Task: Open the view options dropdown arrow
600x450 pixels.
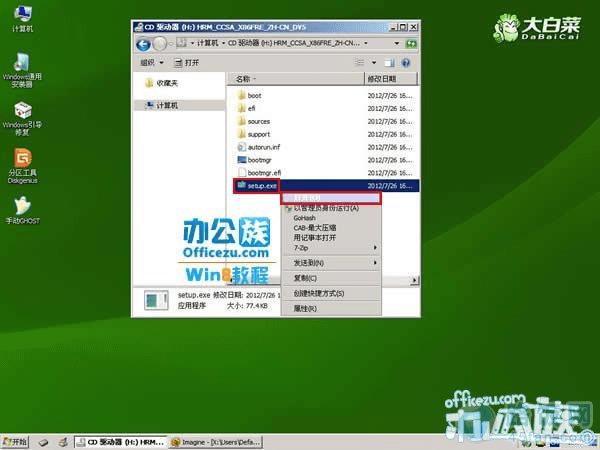Action: click(374, 62)
